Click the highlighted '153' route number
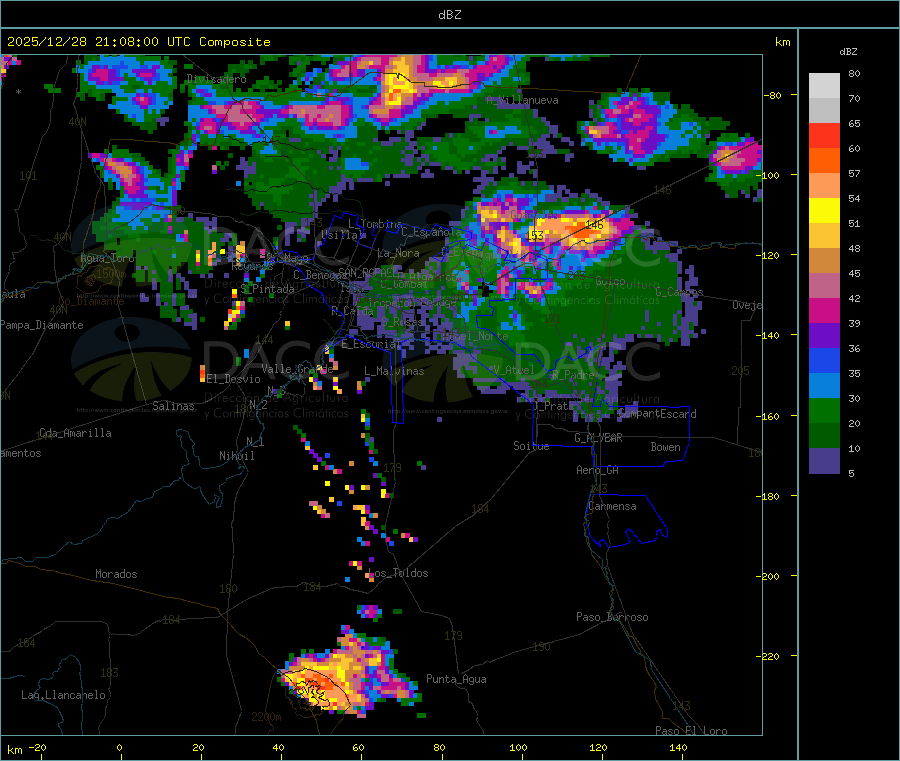This screenshot has height=761, width=900. [x=535, y=236]
